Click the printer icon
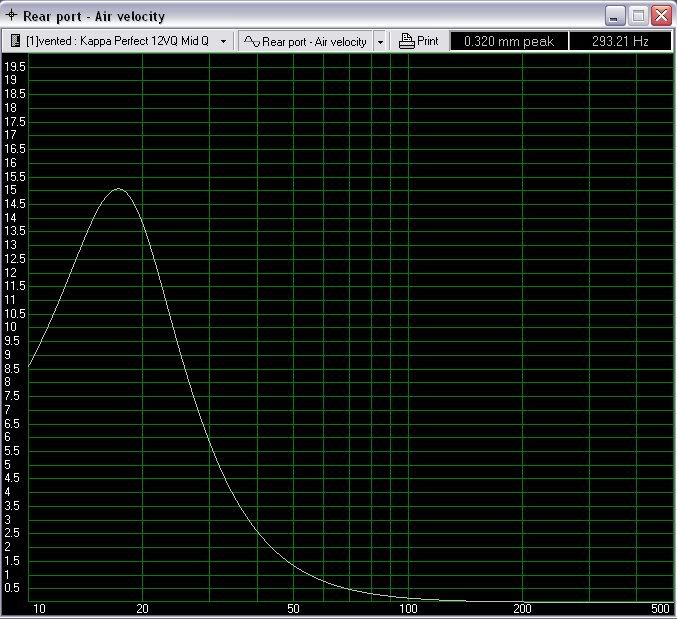Viewport: 677px width, 619px height. tap(406, 41)
